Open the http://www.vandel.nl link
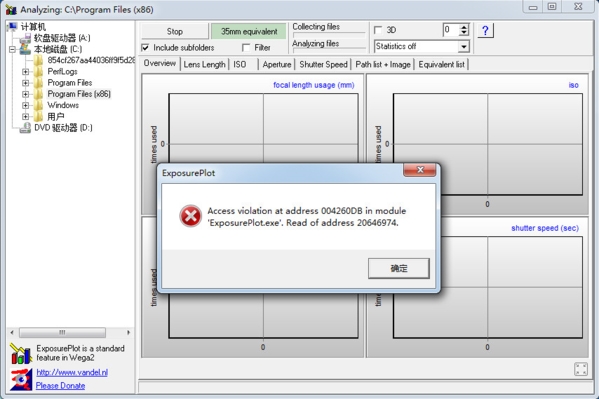The height and width of the screenshot is (399, 599). click(x=72, y=372)
